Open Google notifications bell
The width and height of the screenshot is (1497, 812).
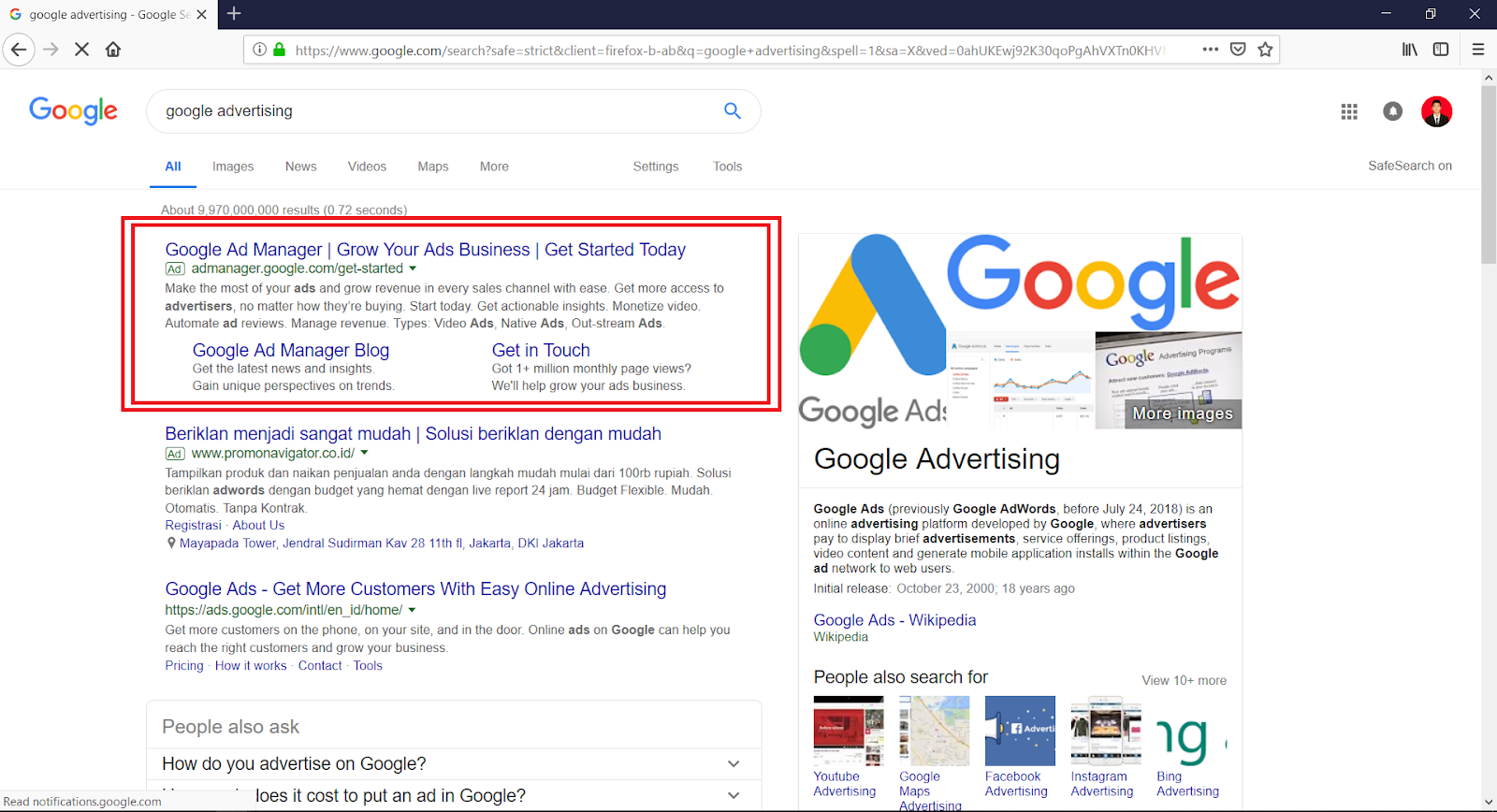(1393, 111)
